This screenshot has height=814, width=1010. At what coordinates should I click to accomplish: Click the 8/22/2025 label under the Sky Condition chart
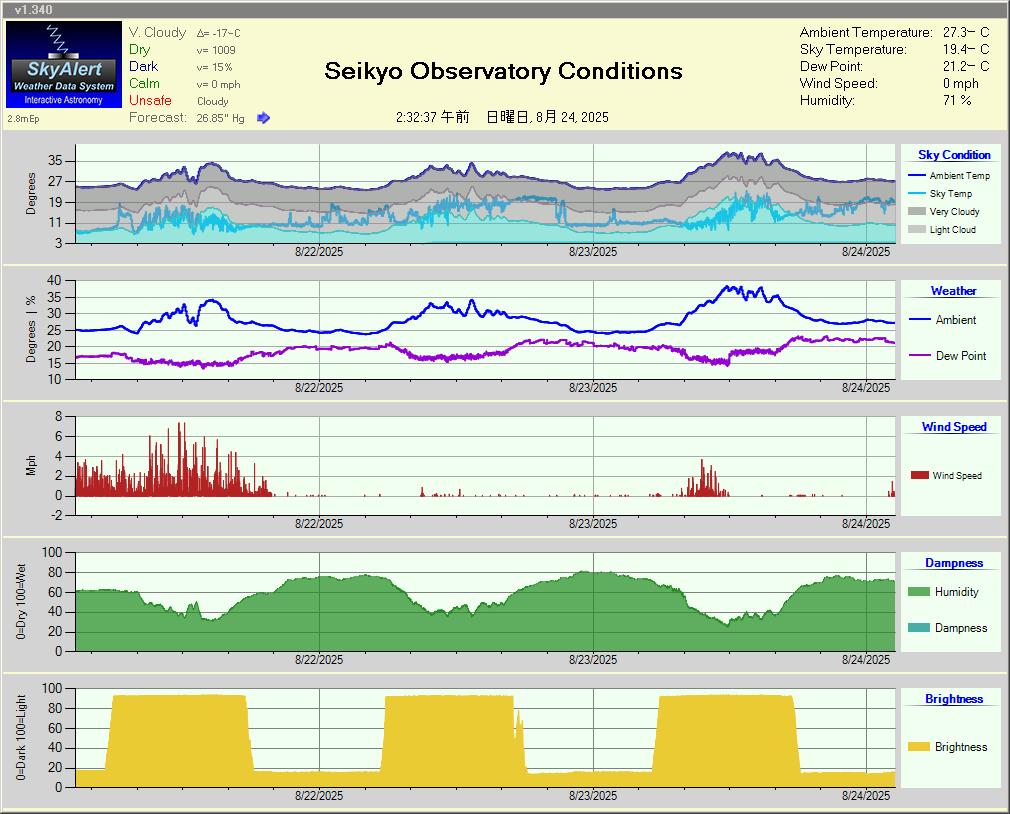(x=319, y=252)
